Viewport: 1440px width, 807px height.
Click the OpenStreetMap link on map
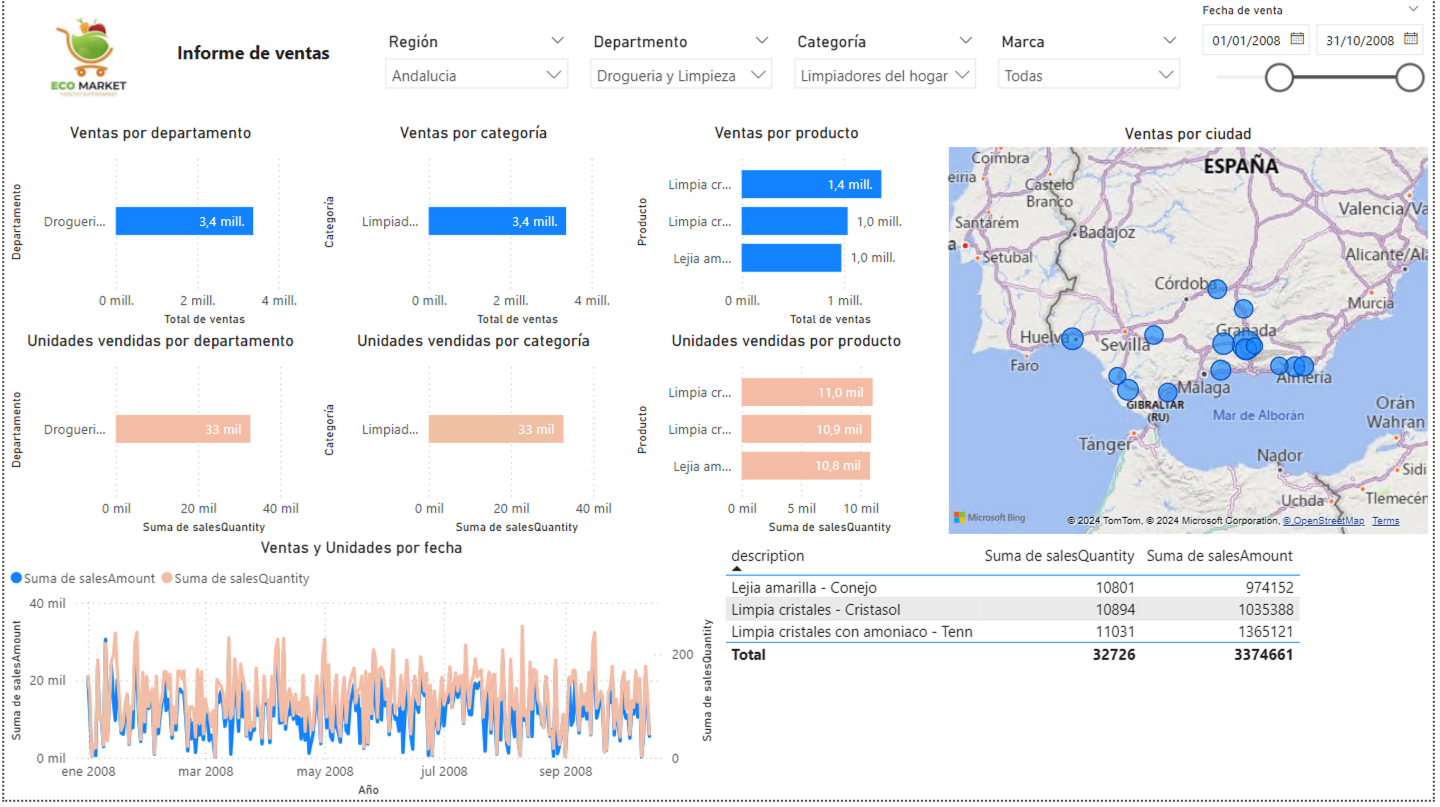[1324, 521]
